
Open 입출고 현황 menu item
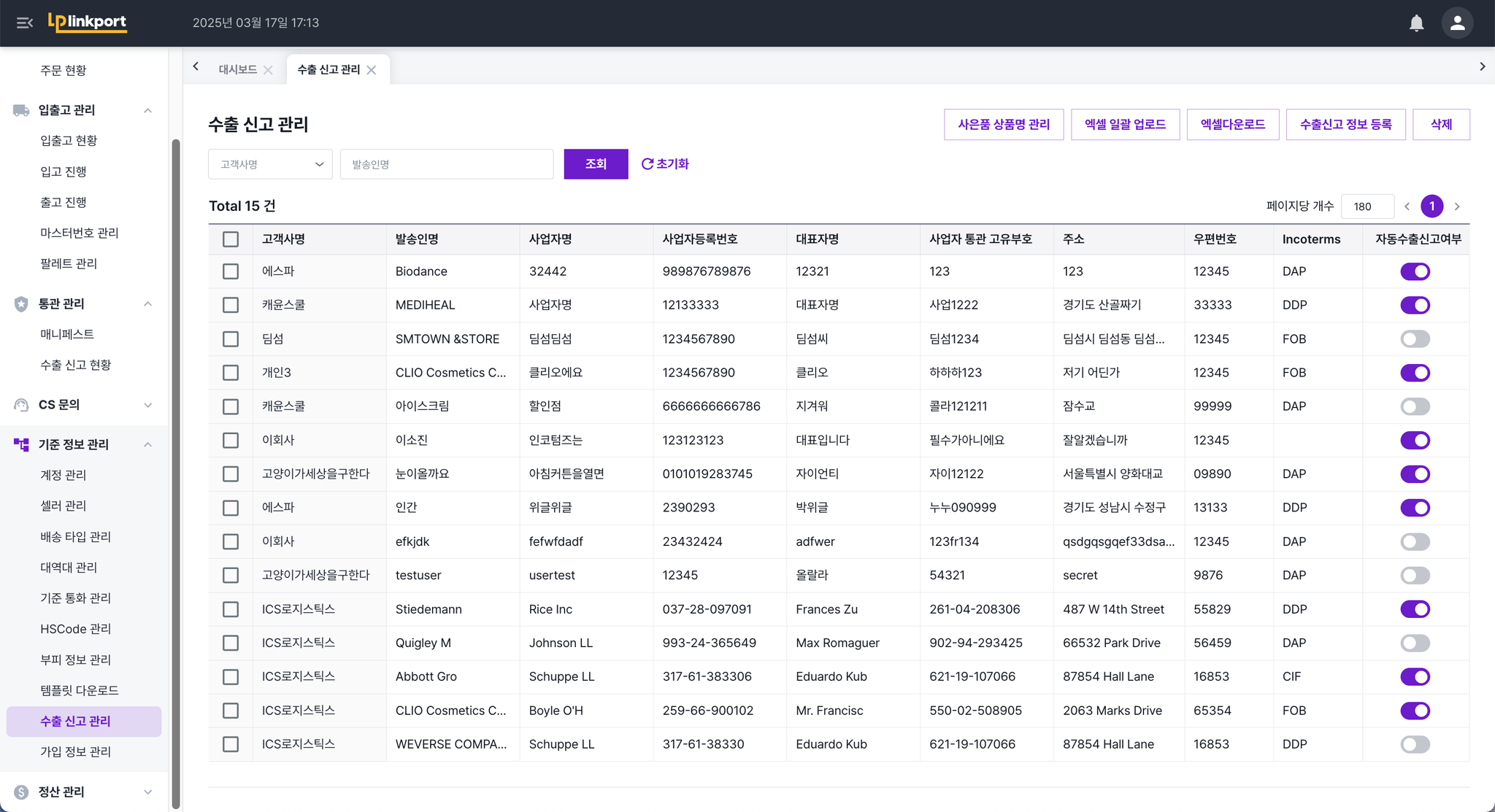coord(69,141)
